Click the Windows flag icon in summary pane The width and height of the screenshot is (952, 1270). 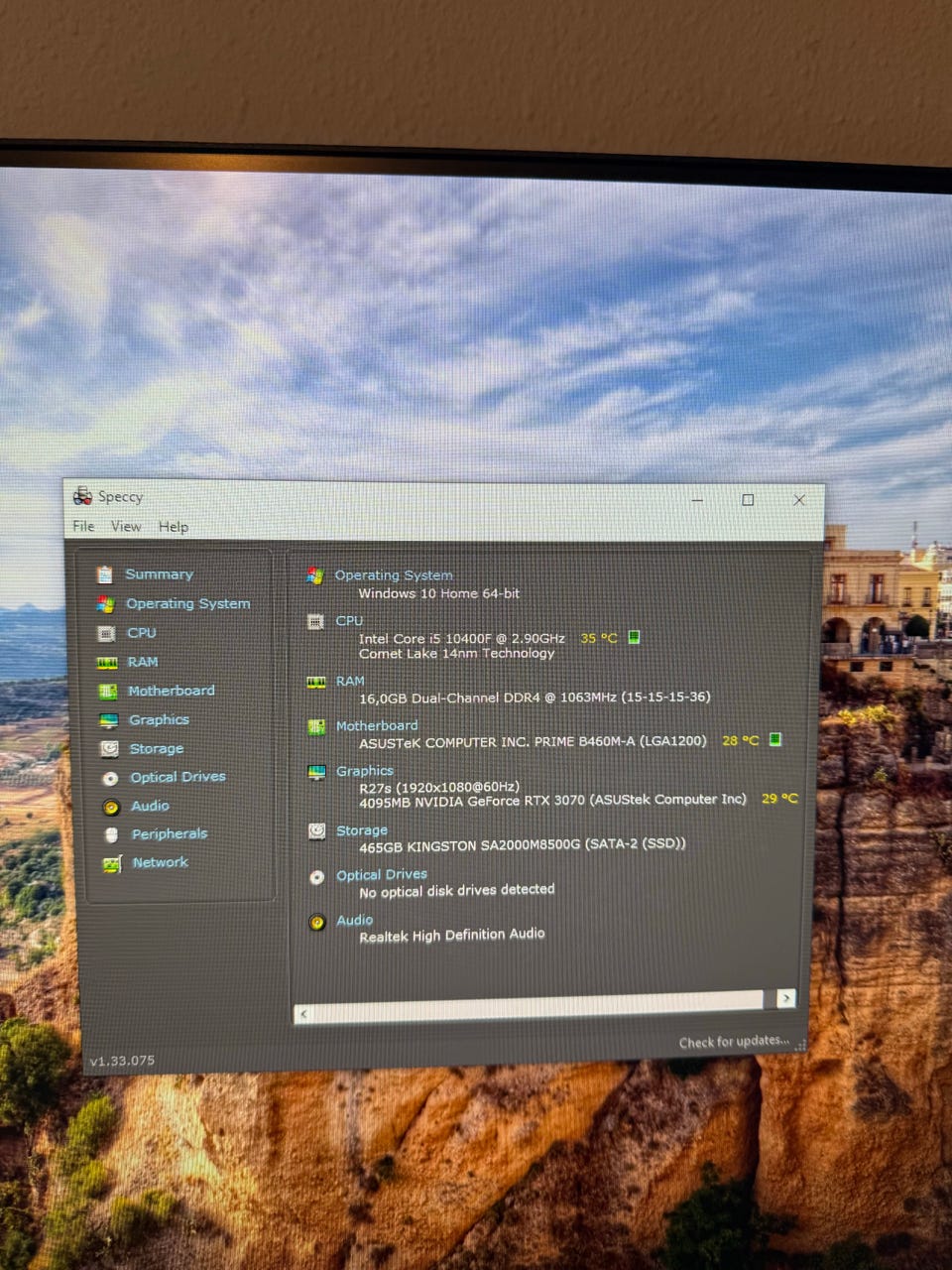pyautogui.click(x=315, y=575)
